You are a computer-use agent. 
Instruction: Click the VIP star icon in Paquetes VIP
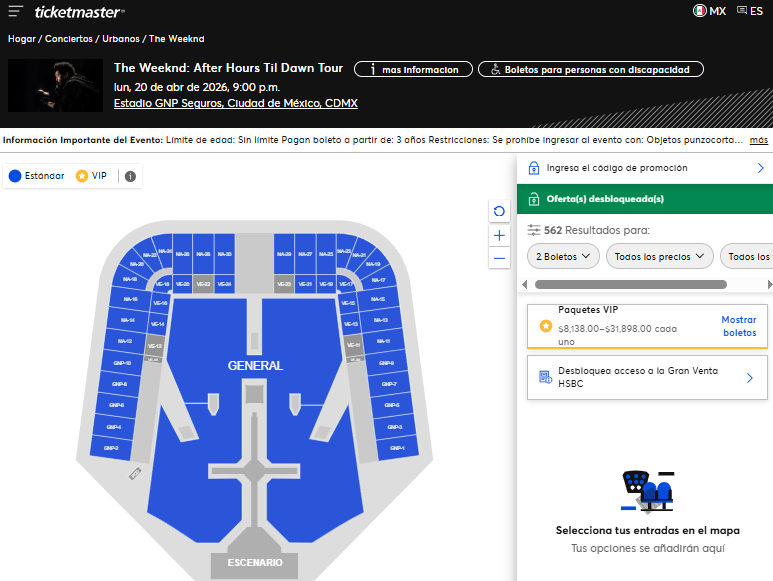click(x=546, y=326)
